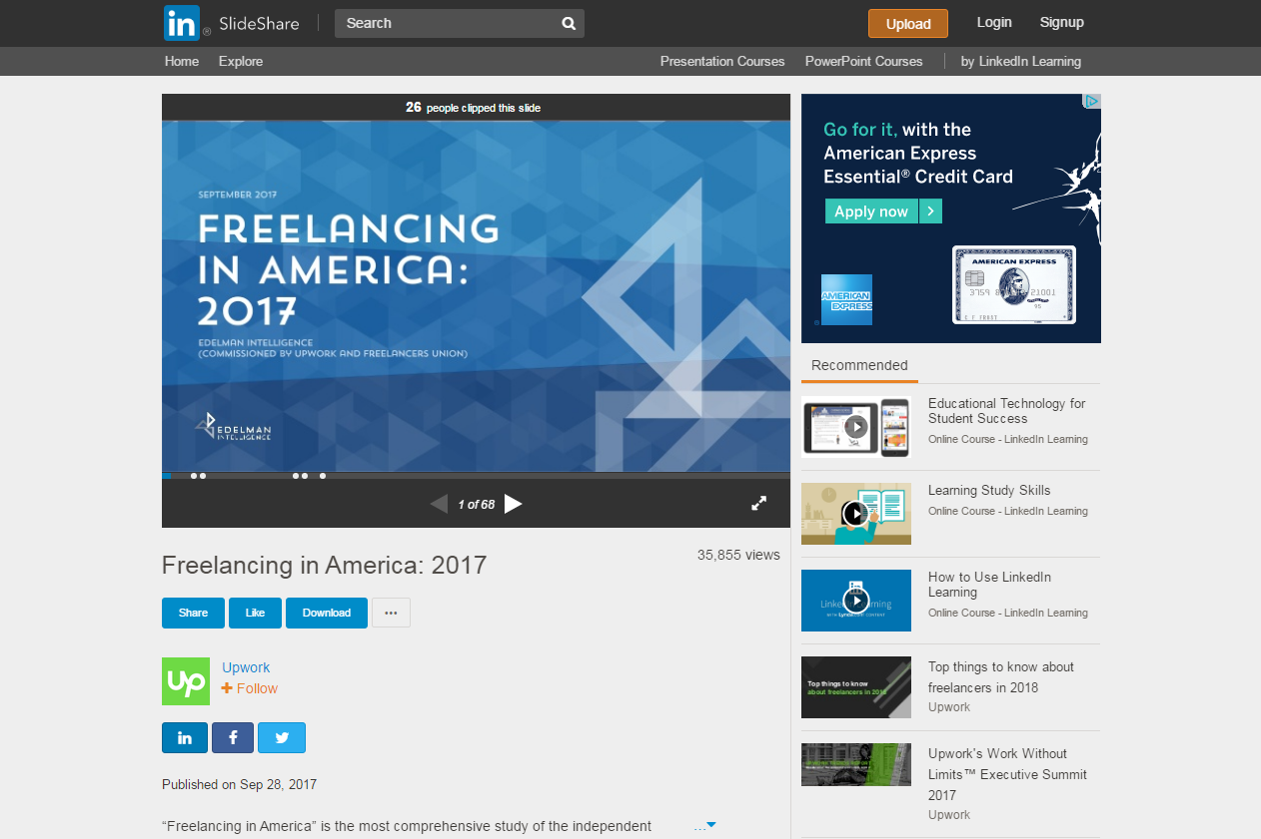1261x839 pixels.
Task: Open the more options ellipsis button
Action: (391, 613)
